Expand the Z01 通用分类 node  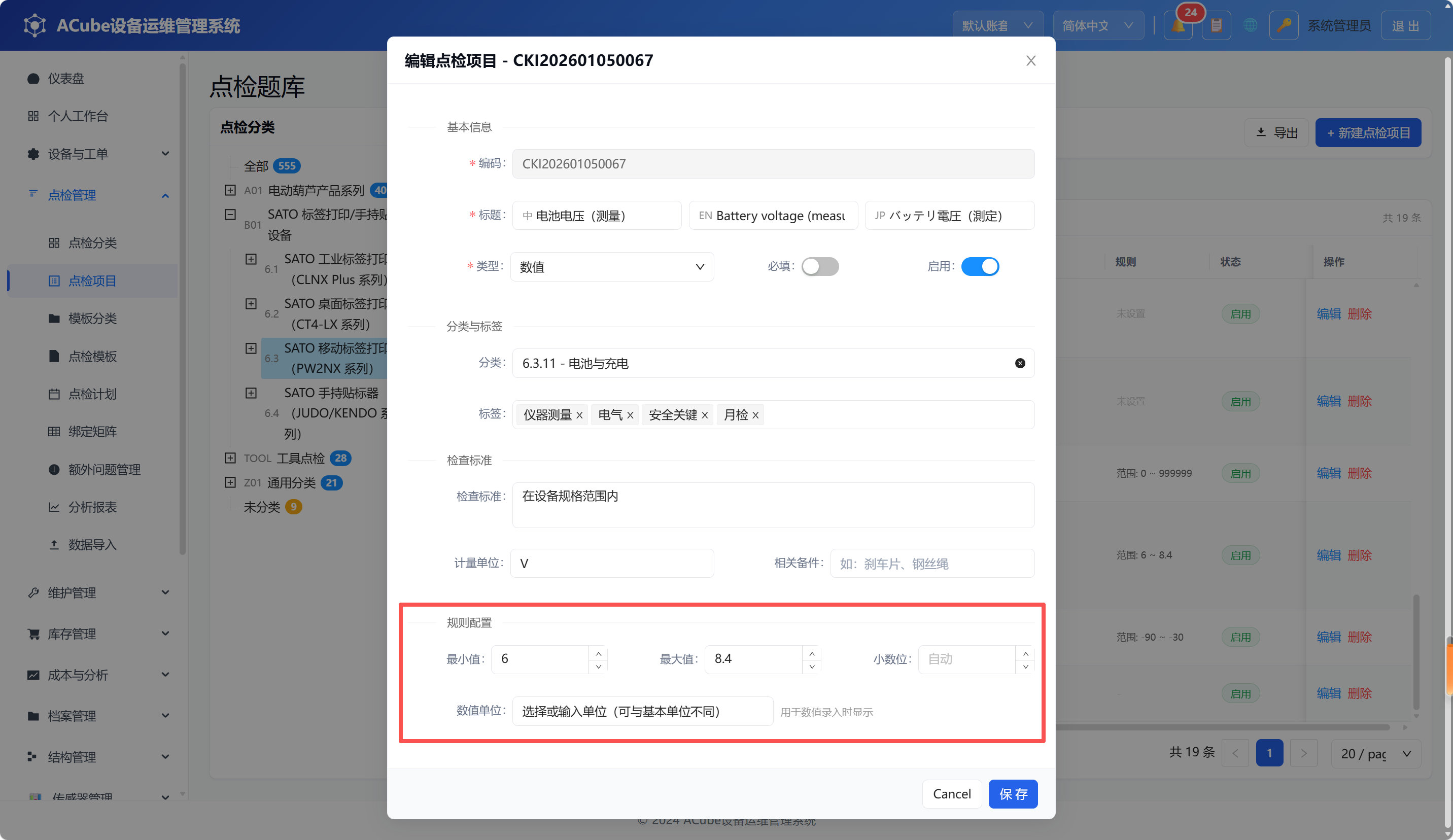230,482
